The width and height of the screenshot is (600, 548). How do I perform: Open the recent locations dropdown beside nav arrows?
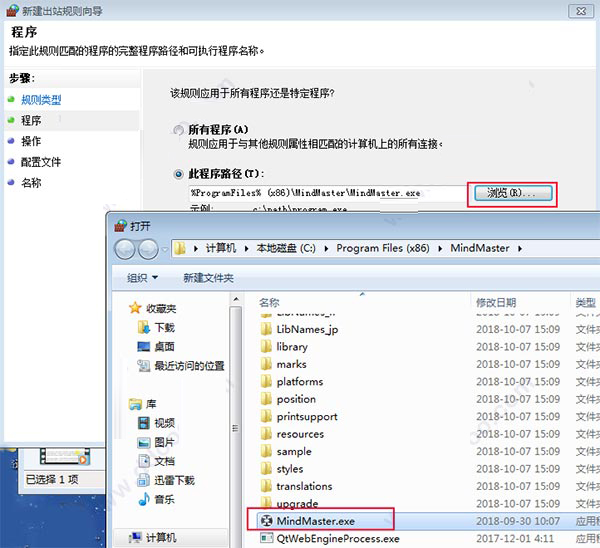coord(165,249)
